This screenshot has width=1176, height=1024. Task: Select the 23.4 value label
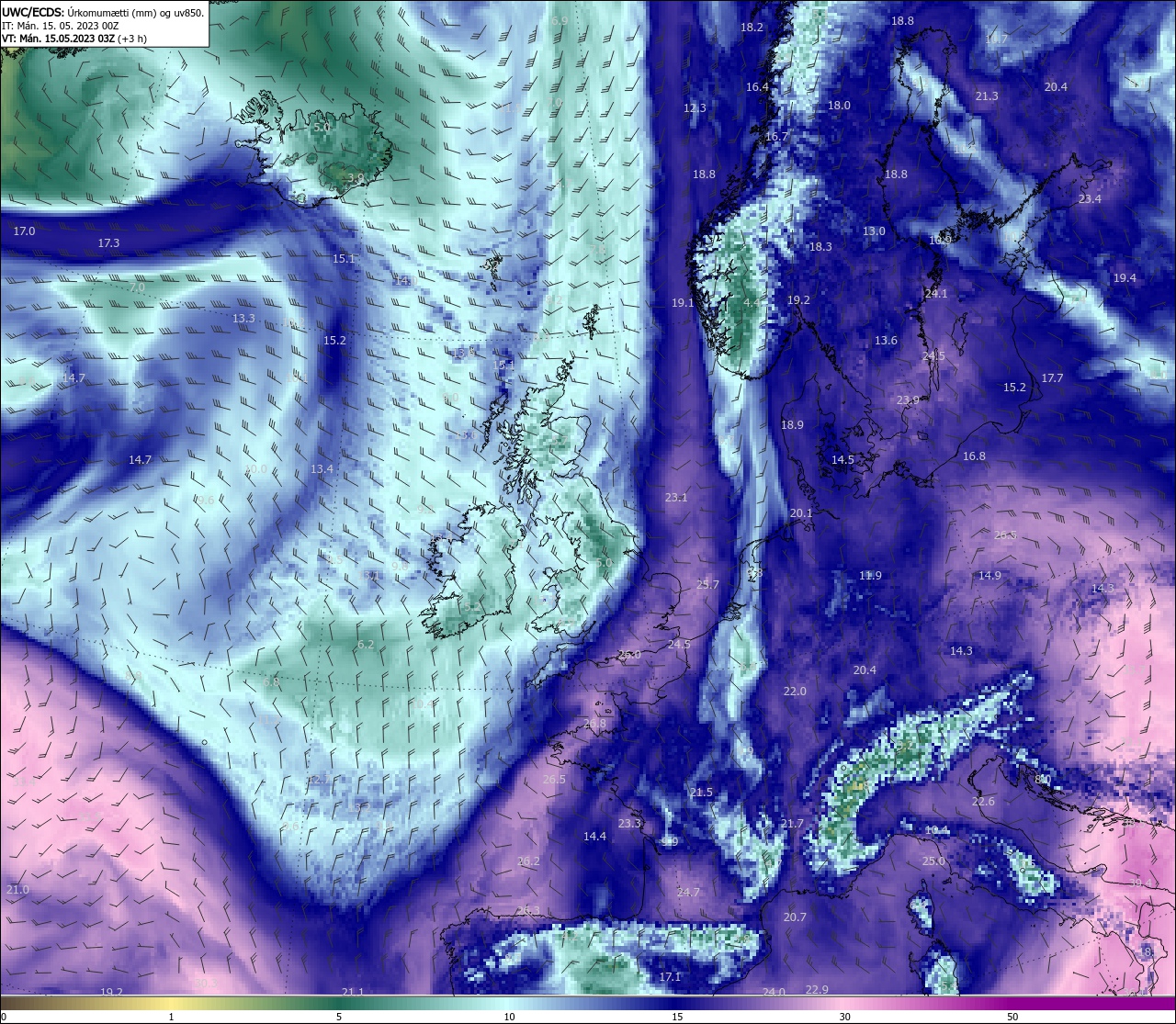click(1090, 199)
